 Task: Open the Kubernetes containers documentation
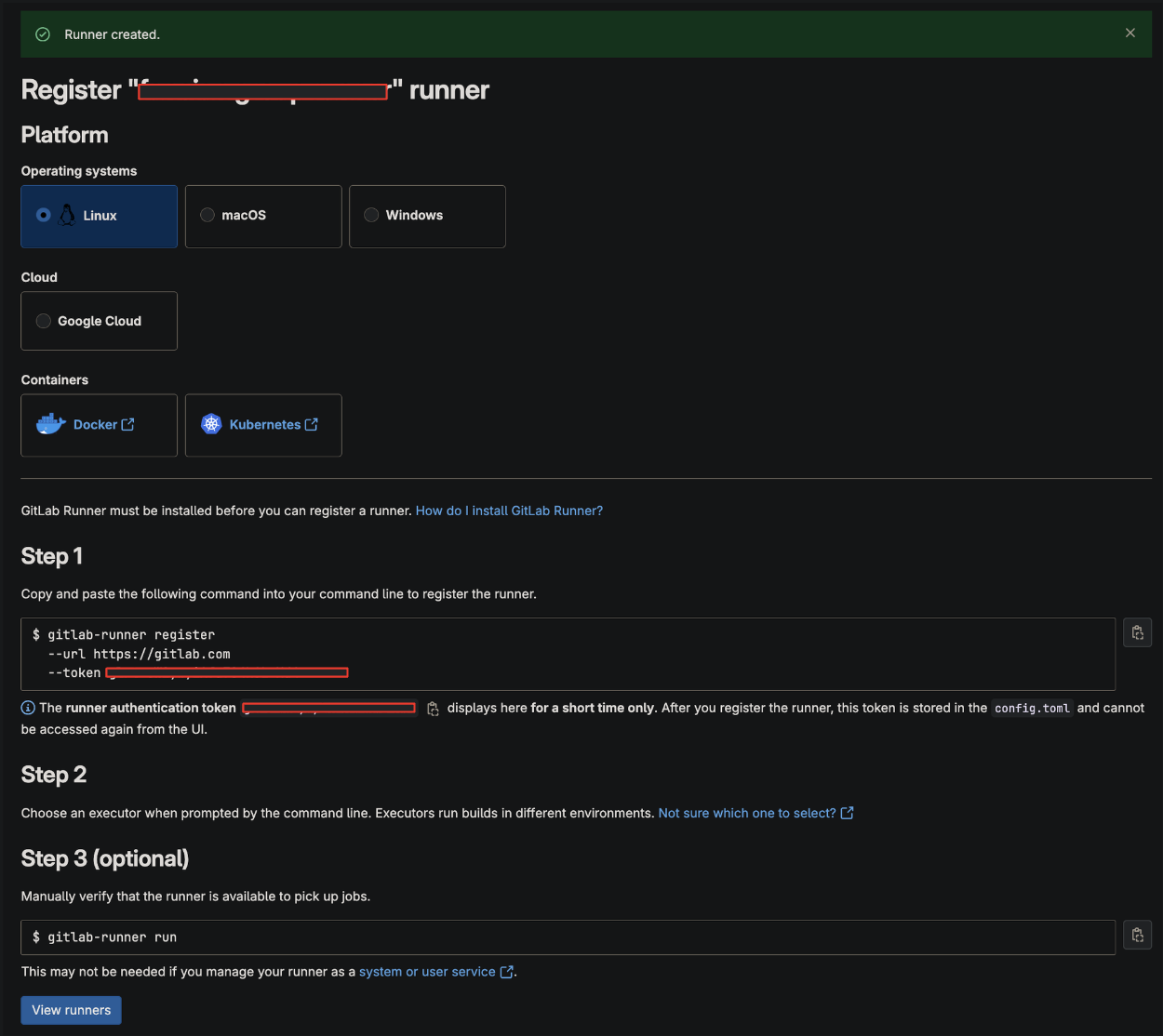pyautogui.click(x=266, y=424)
